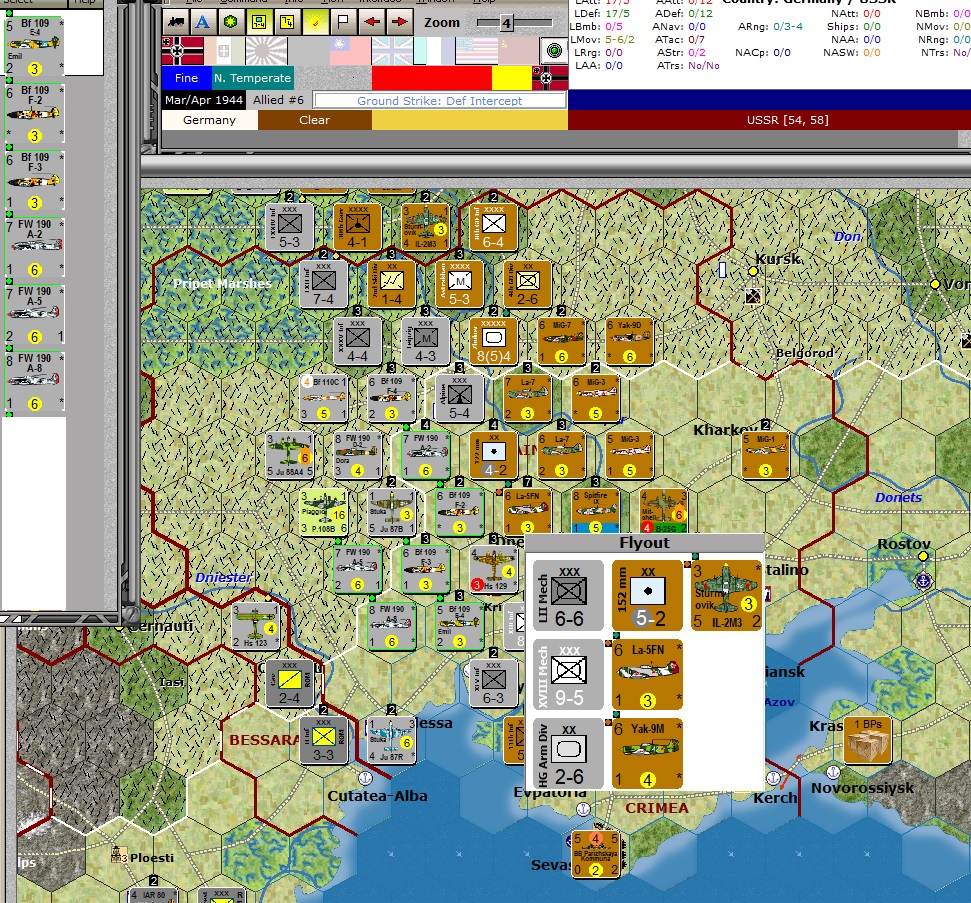Select the British Union Jack flag
This screenshot has height=903, width=971.
tap(392, 51)
